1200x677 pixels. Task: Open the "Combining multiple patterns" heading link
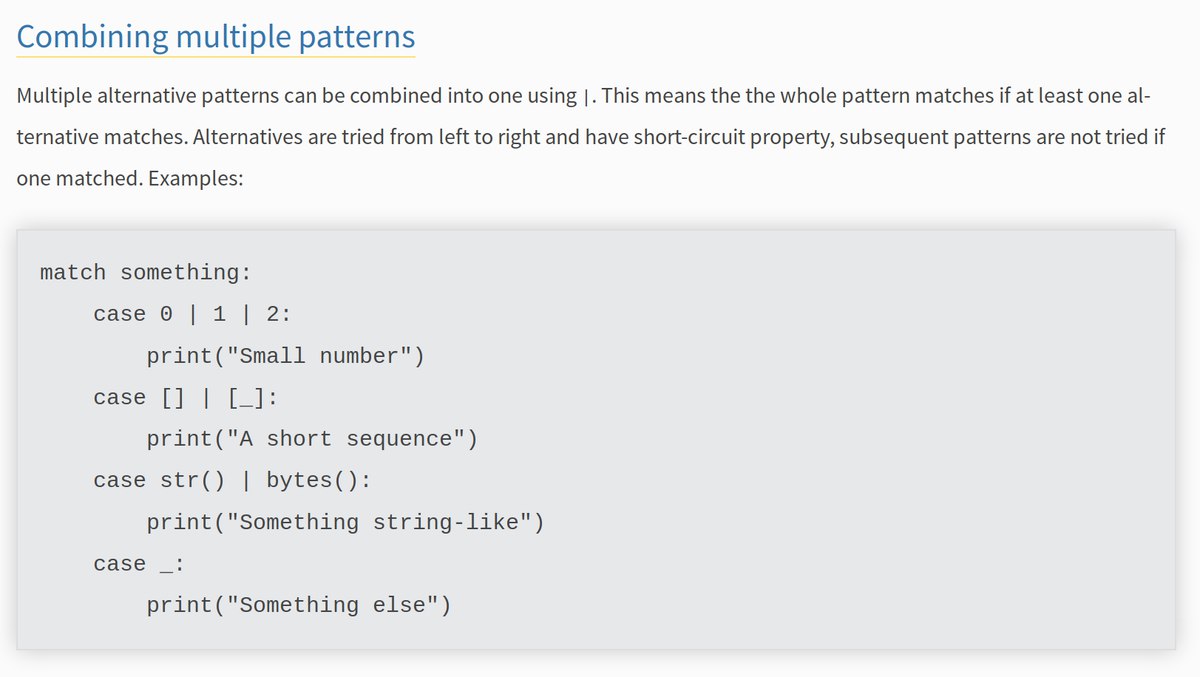point(216,37)
